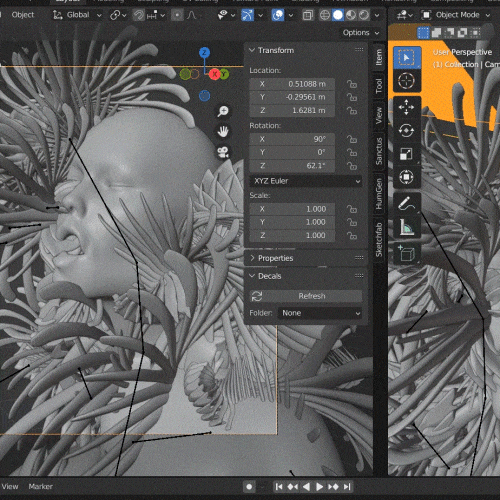Select the Measure tool
Viewport: 500px width, 500px height.
pyautogui.click(x=407, y=227)
